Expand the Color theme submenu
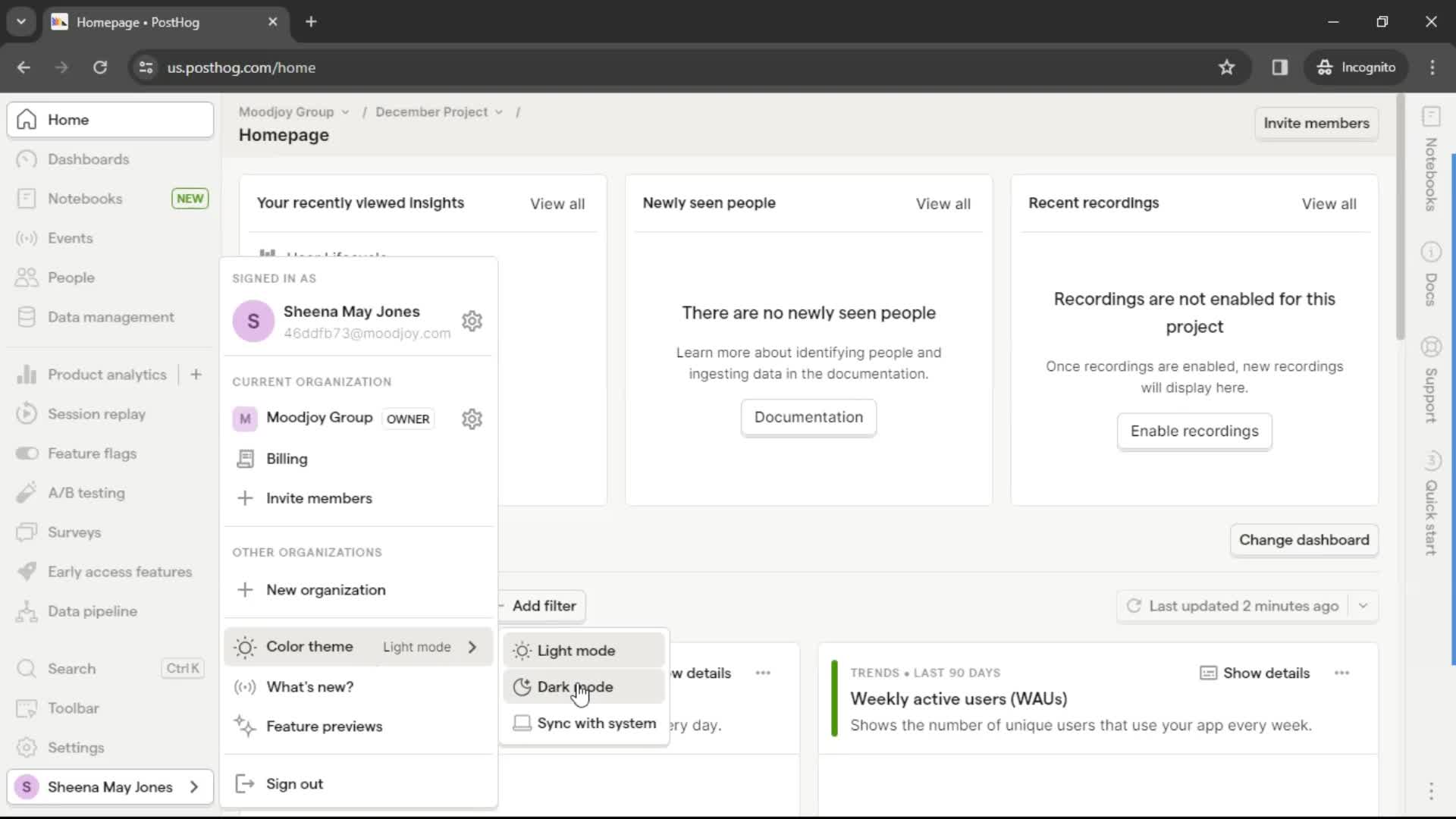This screenshot has width=1456, height=819. 358,647
